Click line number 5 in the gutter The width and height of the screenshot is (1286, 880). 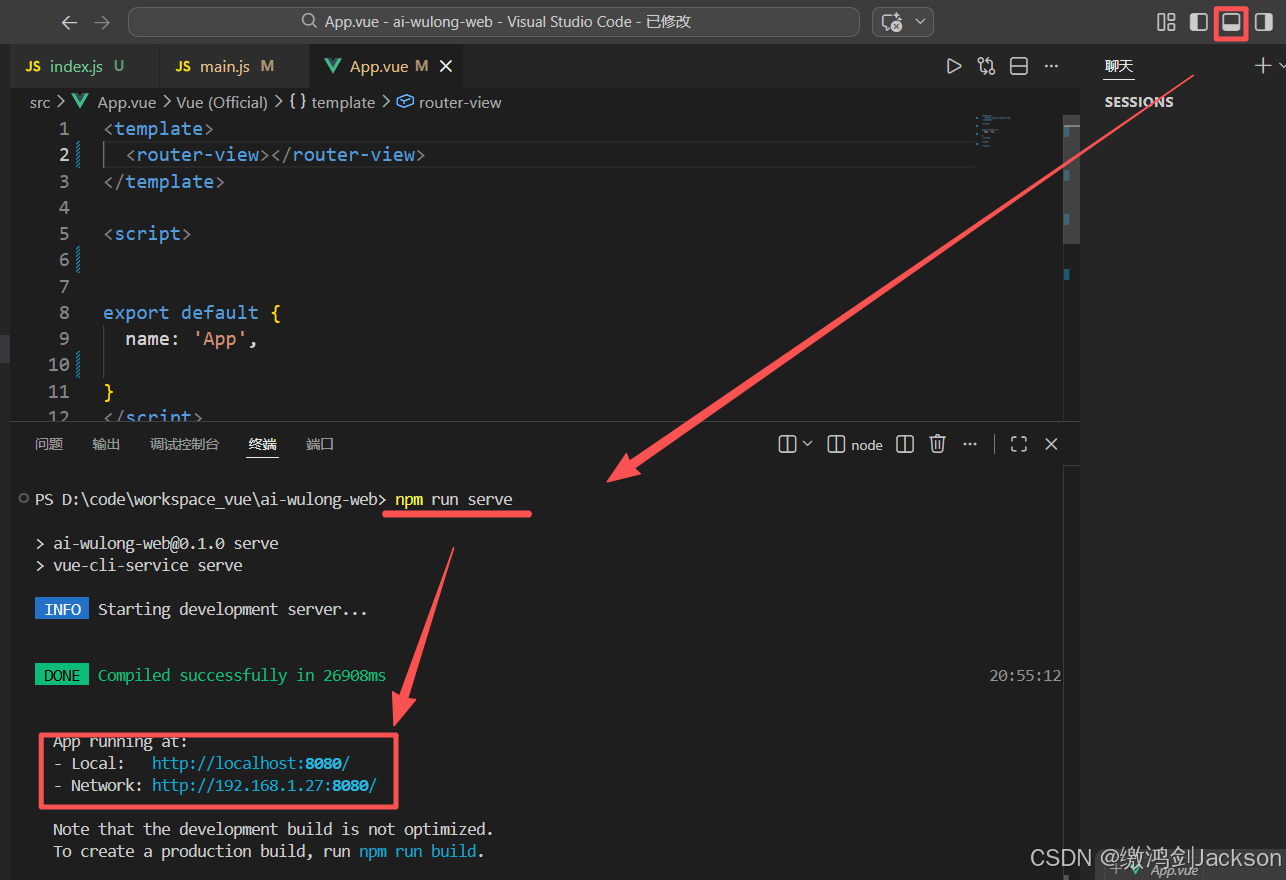click(x=64, y=233)
